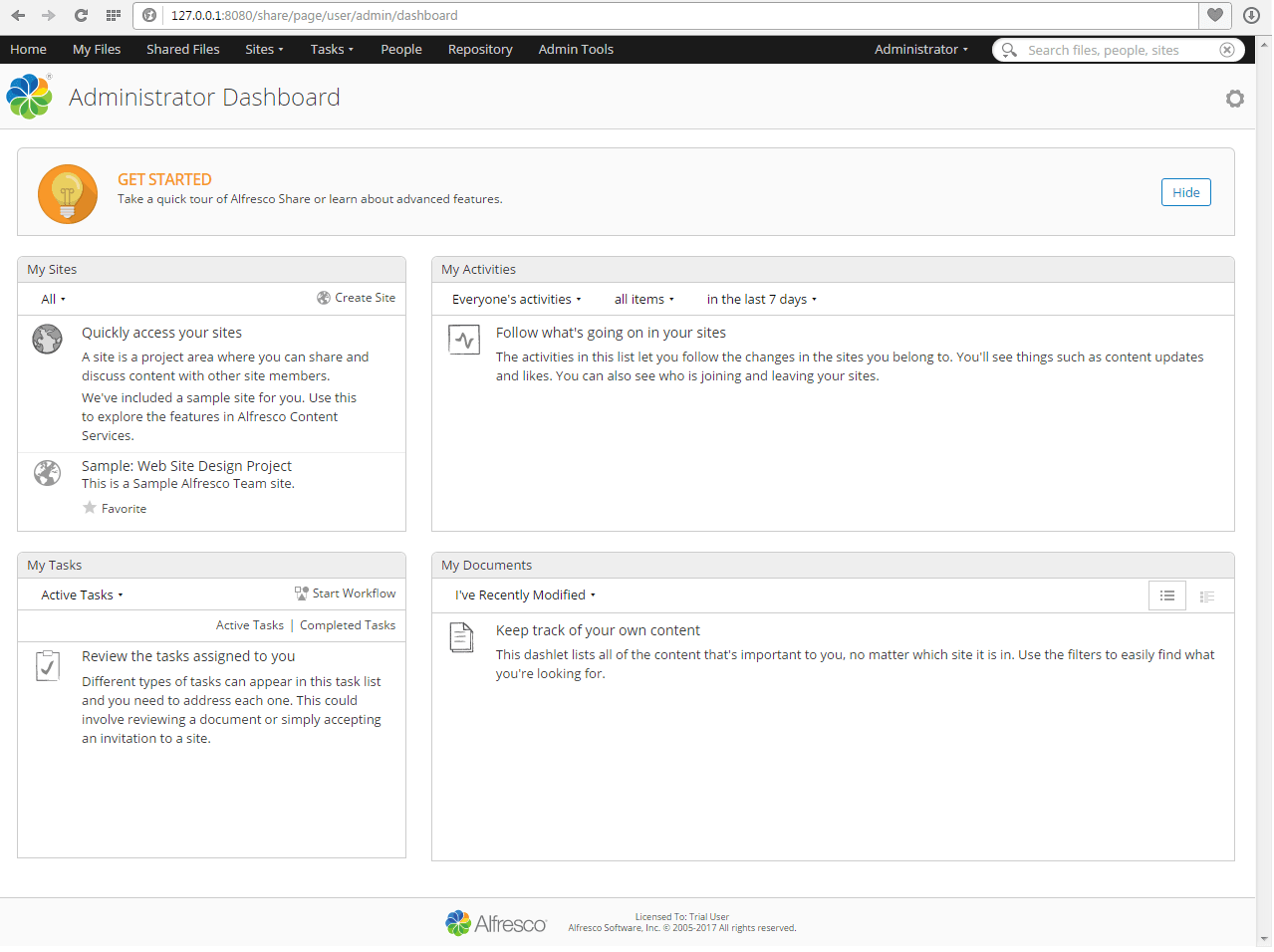Screen dimensions: 1274x952
Task: Click the Create Site link
Action: pos(365,298)
